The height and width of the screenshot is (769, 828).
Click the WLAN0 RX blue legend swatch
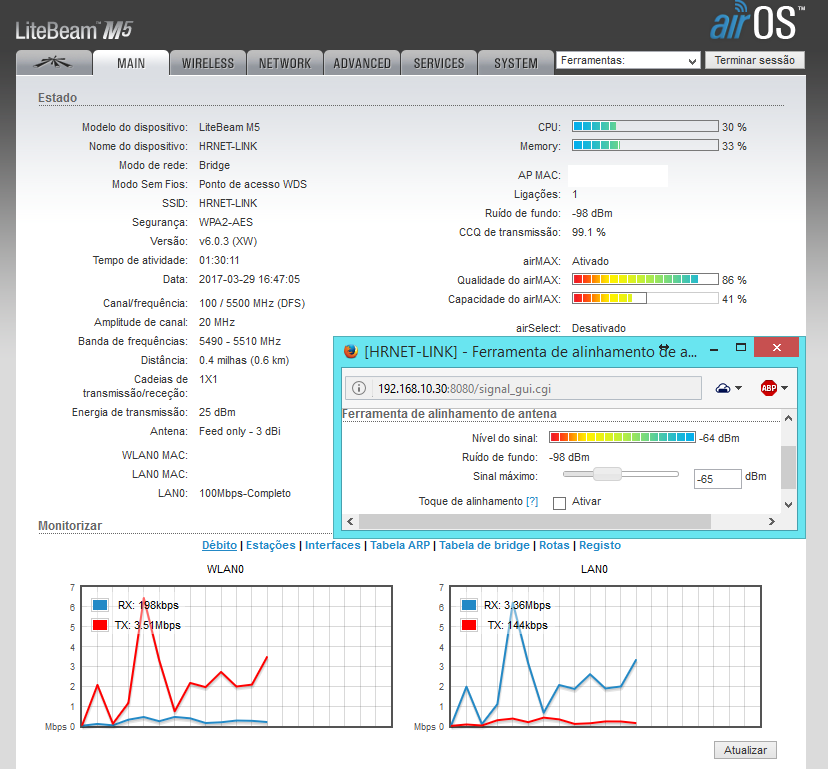point(100,605)
